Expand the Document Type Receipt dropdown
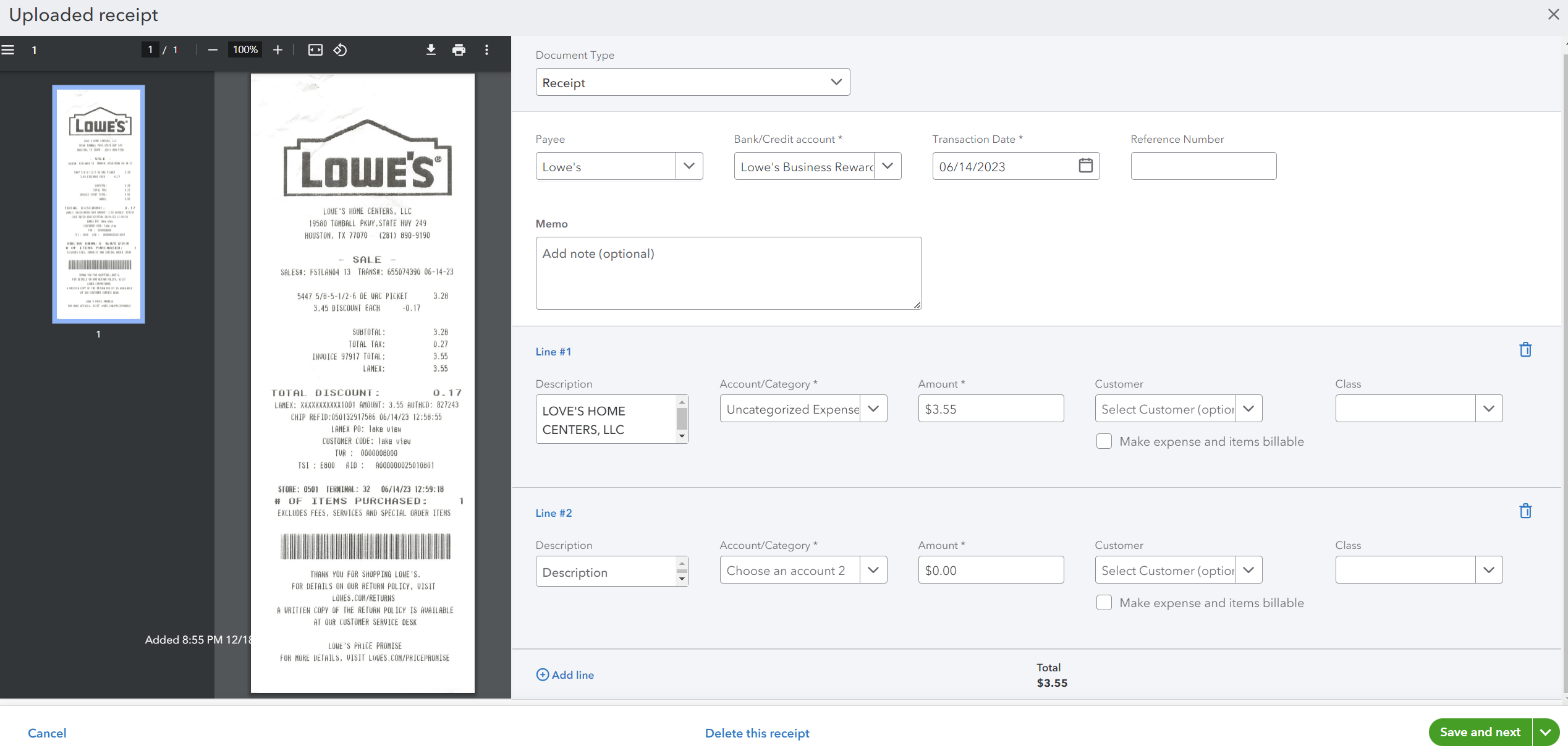The height and width of the screenshot is (748, 1568). pos(836,82)
